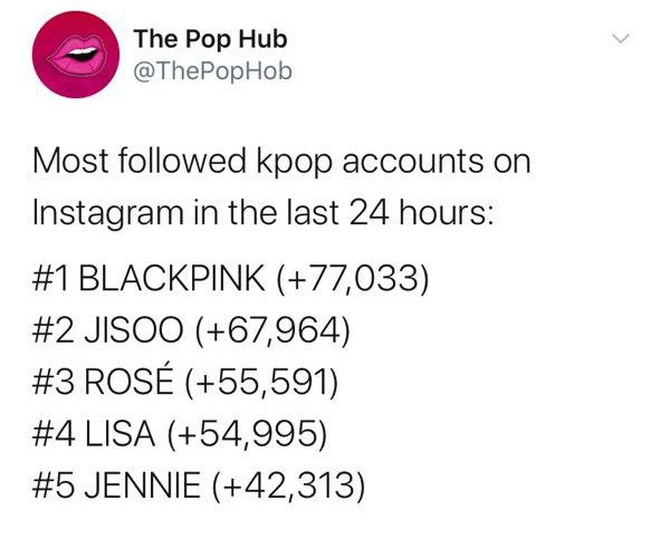Select the #4 LISA entry text

pyautogui.click(x=180, y=434)
